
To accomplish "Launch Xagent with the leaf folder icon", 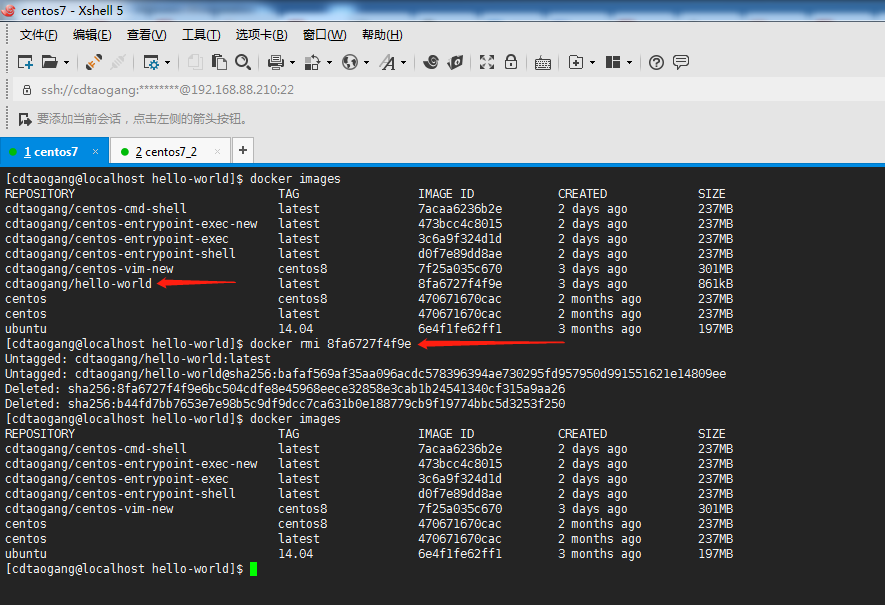I will pyautogui.click(x=455, y=62).
